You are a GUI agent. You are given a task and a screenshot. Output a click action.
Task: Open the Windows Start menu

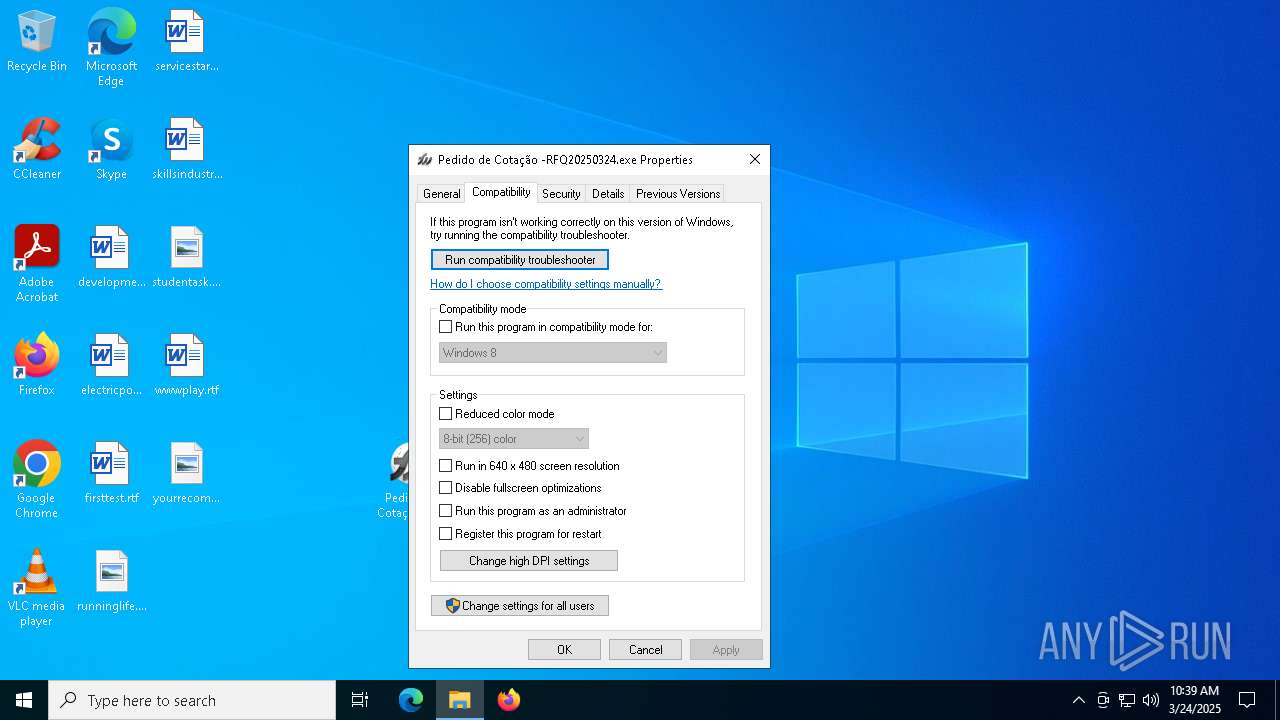(x=24, y=700)
